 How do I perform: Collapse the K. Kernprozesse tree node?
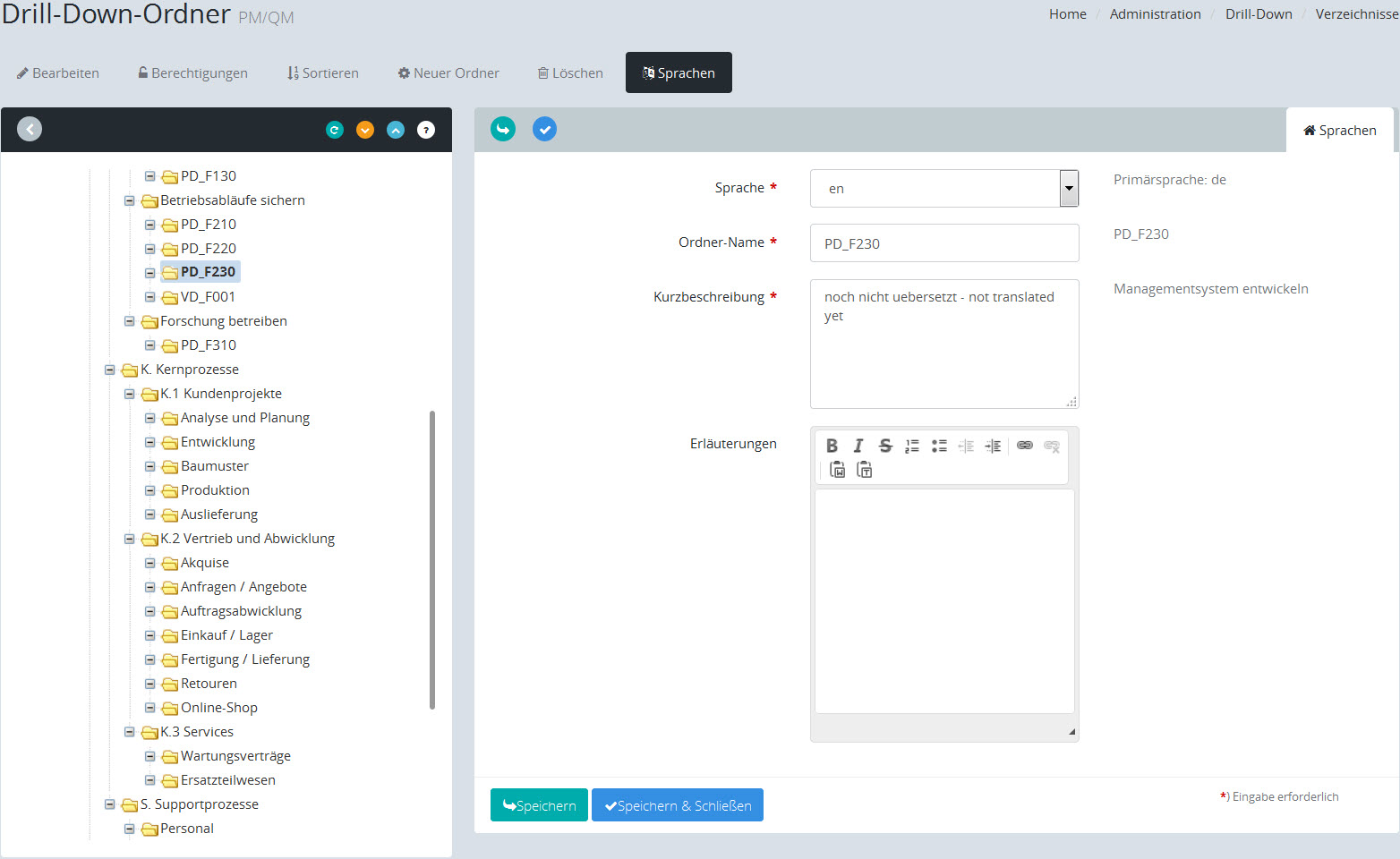[x=109, y=370]
